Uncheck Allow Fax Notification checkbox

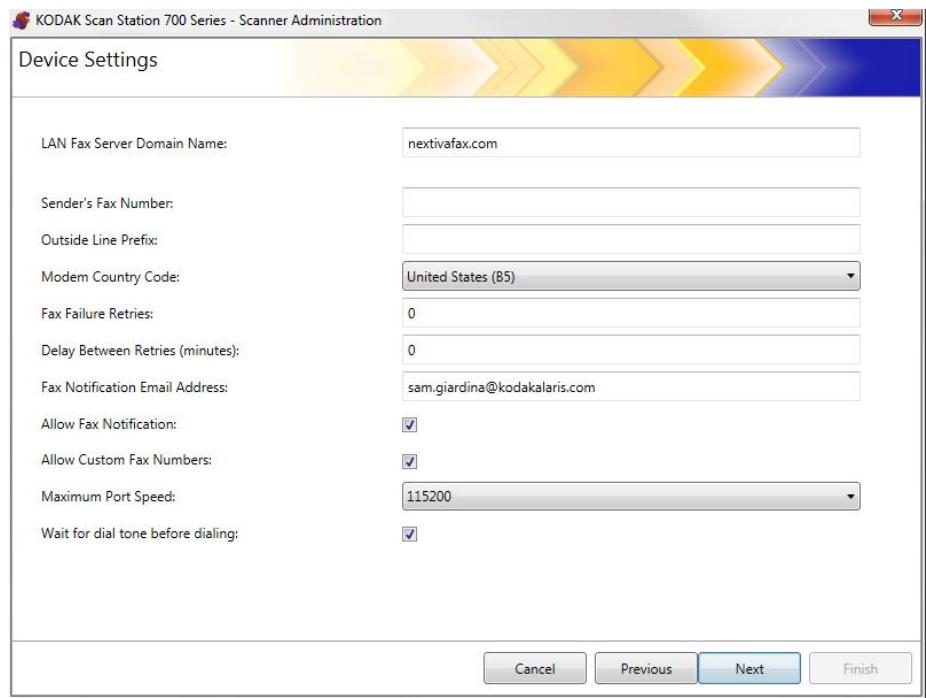coord(410,425)
